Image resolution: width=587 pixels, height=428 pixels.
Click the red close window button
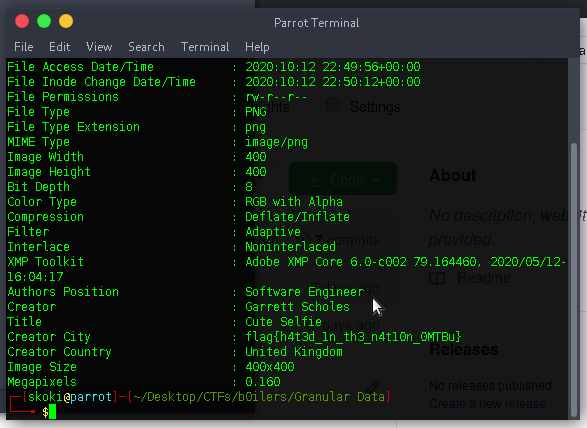(22, 21)
